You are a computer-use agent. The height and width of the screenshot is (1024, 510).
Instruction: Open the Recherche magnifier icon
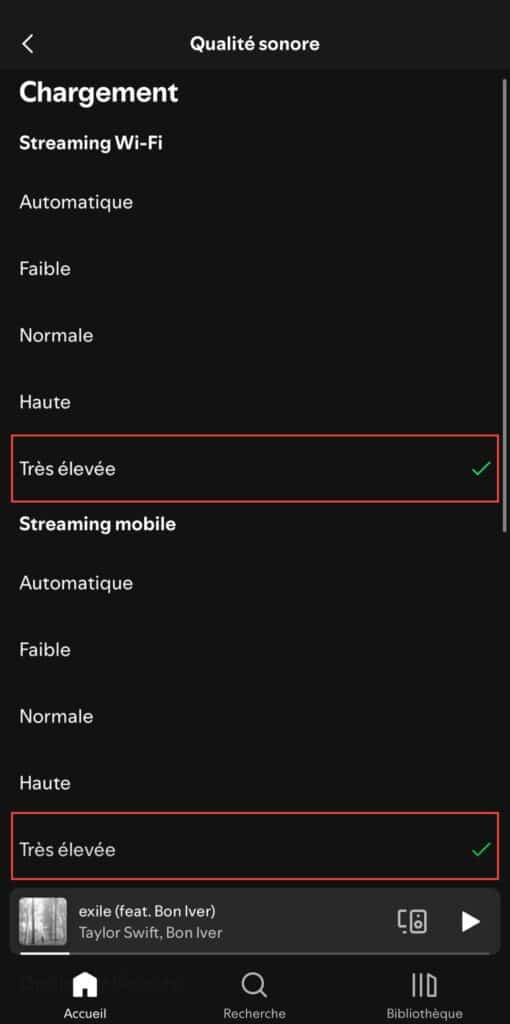(254, 984)
